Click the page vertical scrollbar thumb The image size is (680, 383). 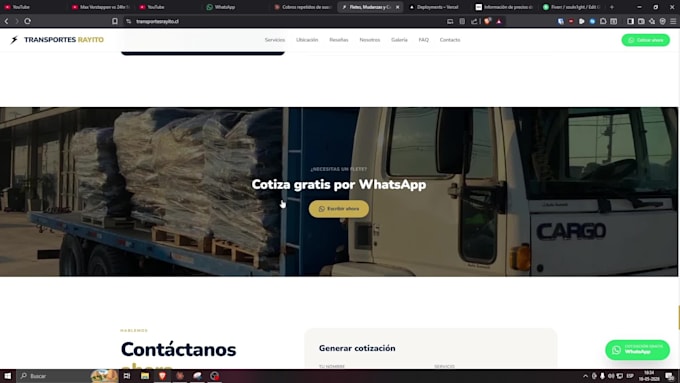coord(679,318)
